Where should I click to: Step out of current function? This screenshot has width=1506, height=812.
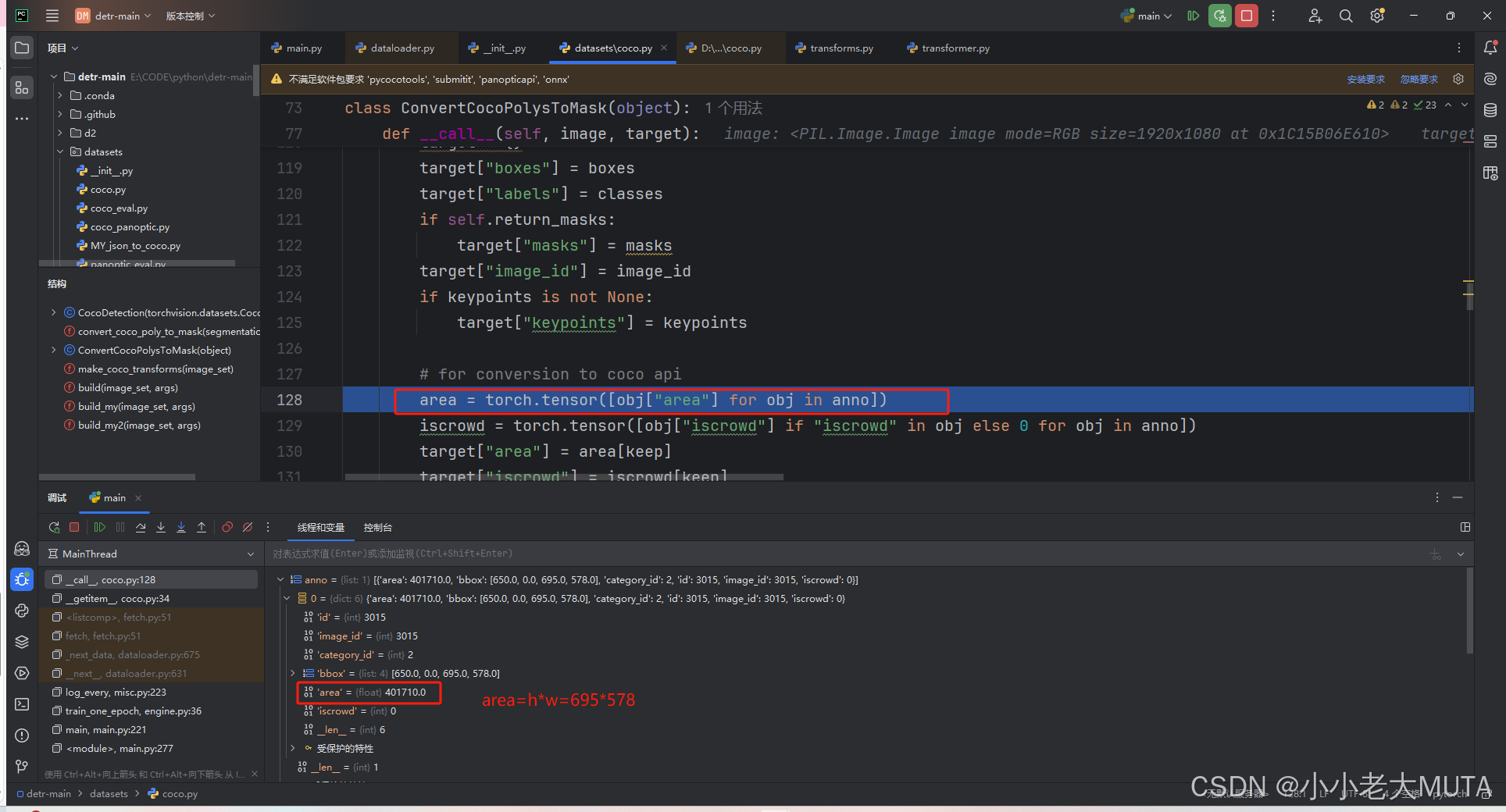[202, 527]
